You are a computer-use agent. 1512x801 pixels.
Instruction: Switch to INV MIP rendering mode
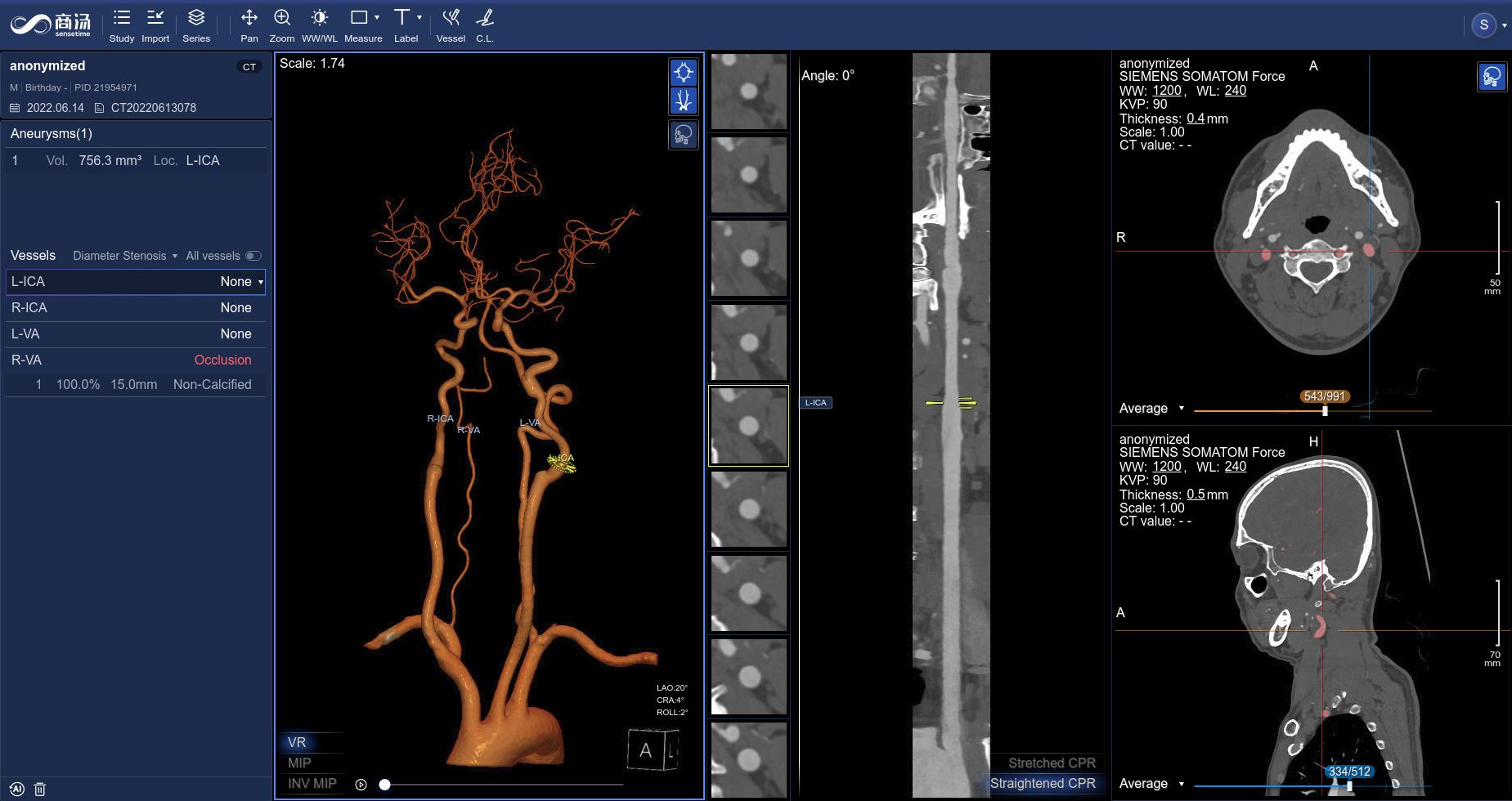(x=312, y=783)
